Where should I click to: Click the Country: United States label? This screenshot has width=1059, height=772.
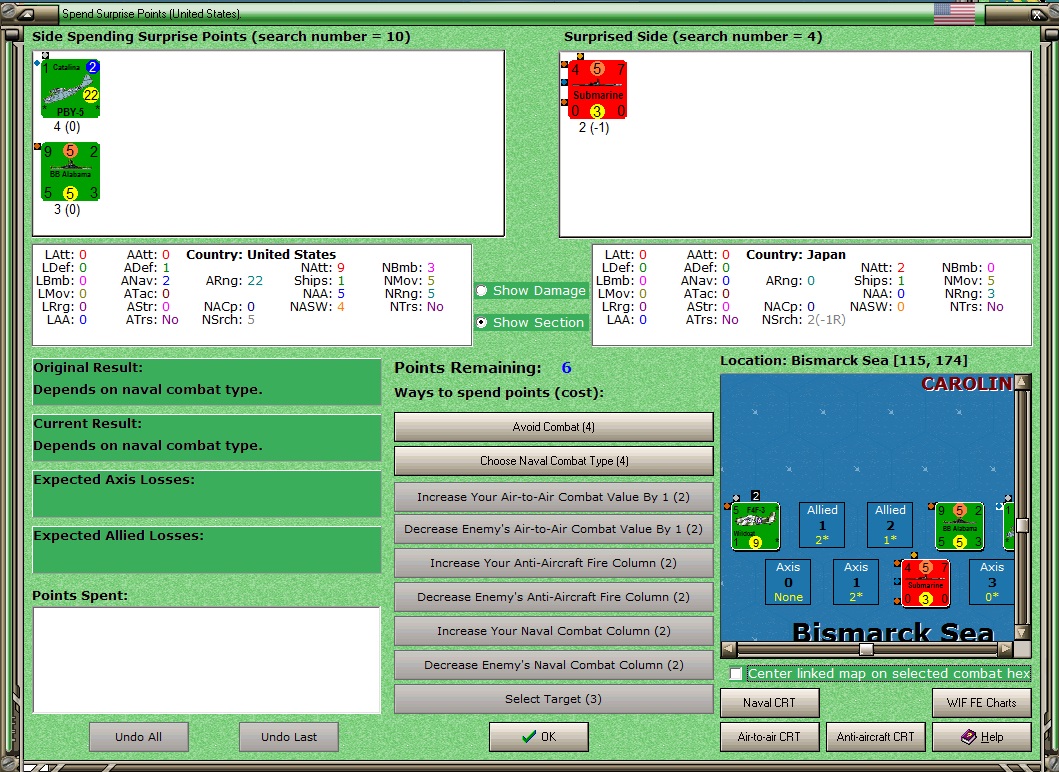261,255
